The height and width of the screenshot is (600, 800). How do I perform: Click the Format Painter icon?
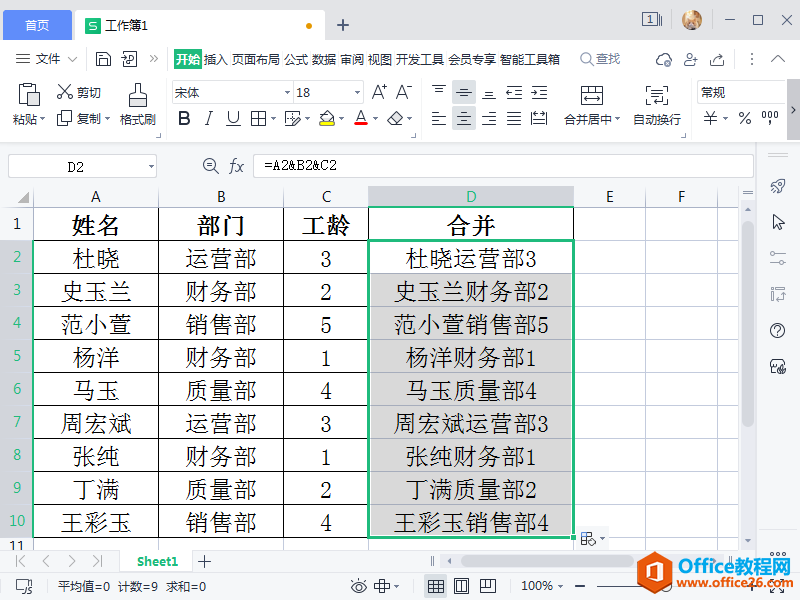coord(137,95)
